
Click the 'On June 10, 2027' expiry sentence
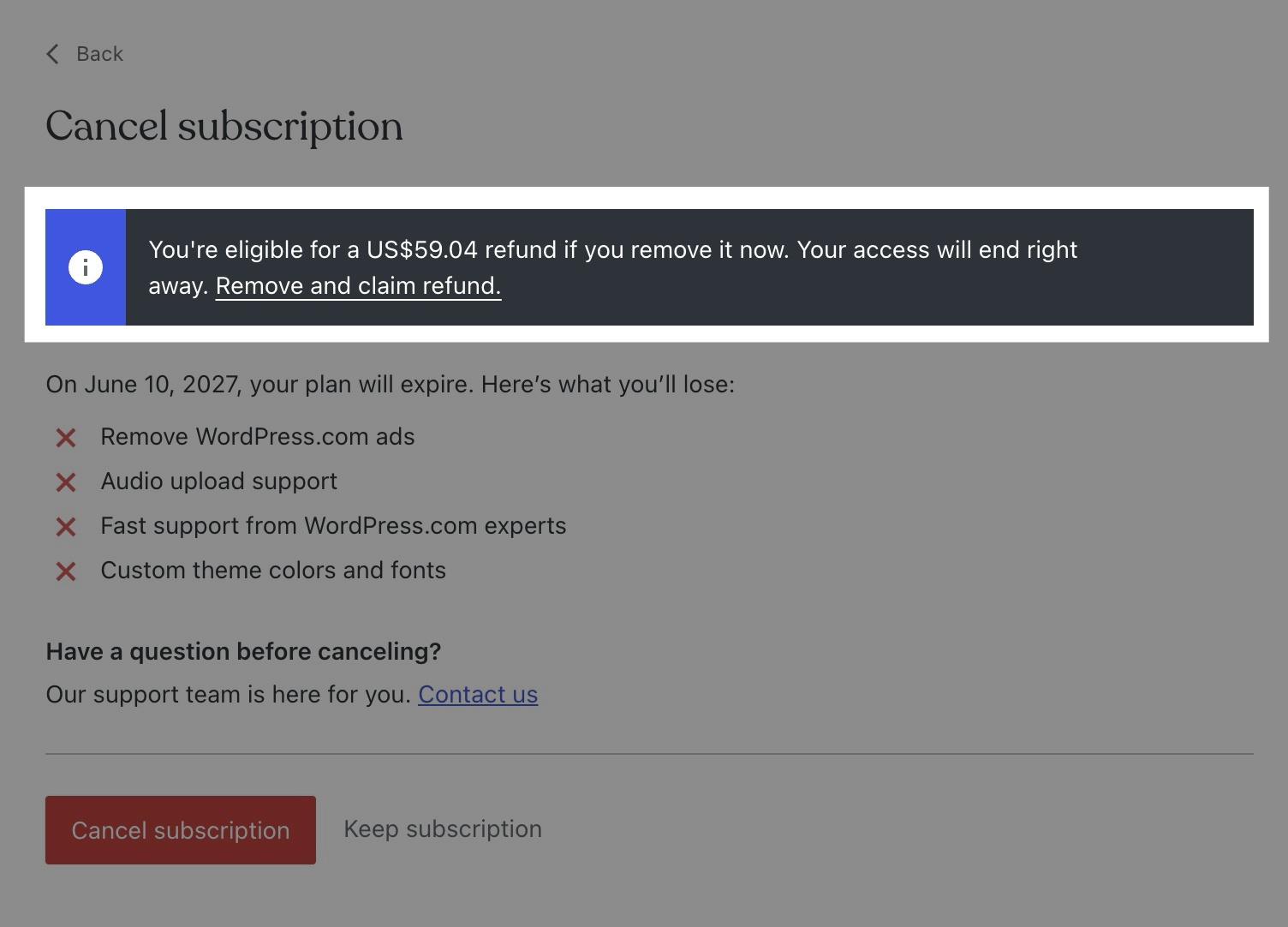[x=391, y=384]
